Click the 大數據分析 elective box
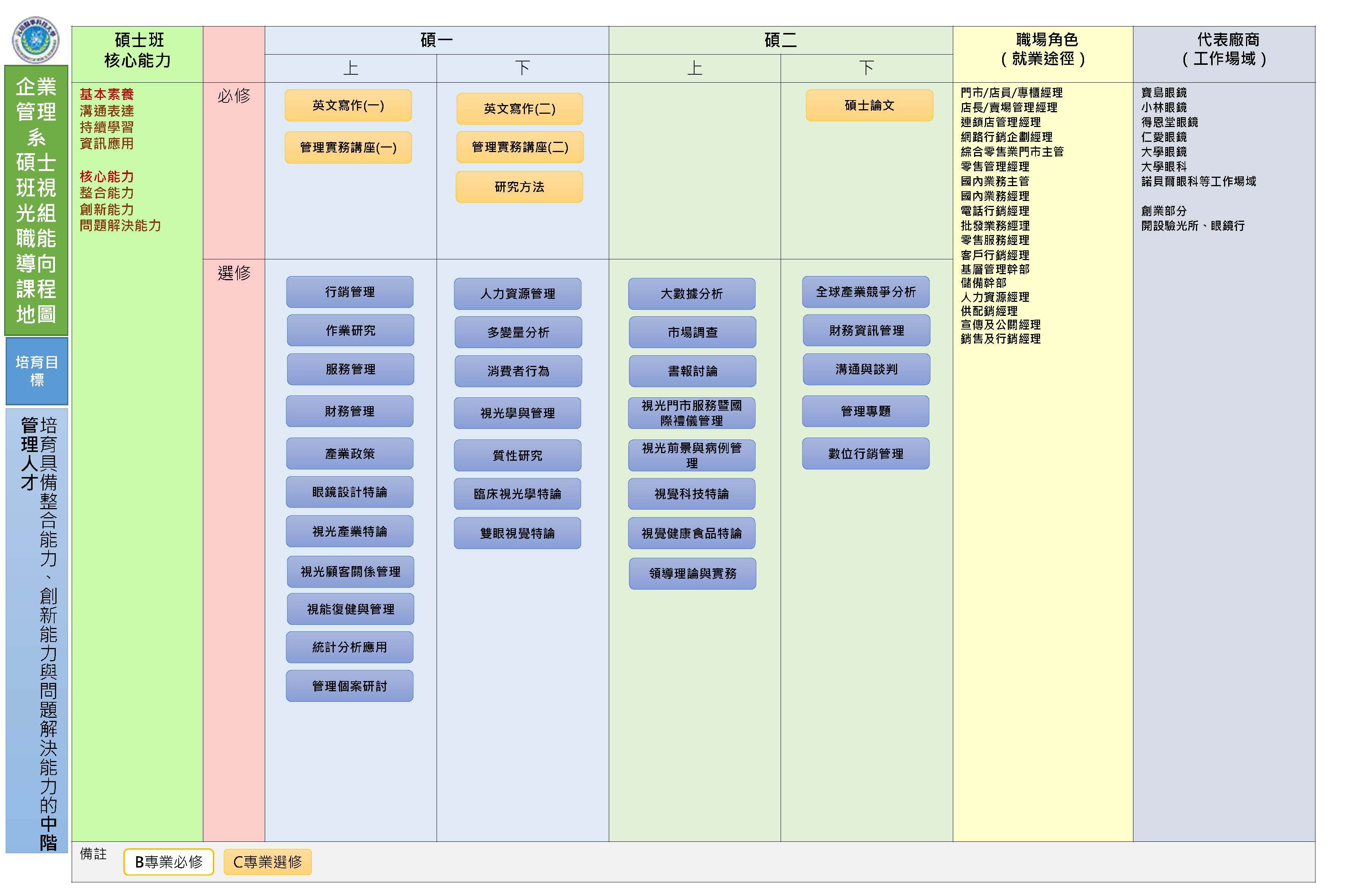The height and width of the screenshot is (896, 1353). tap(691, 294)
